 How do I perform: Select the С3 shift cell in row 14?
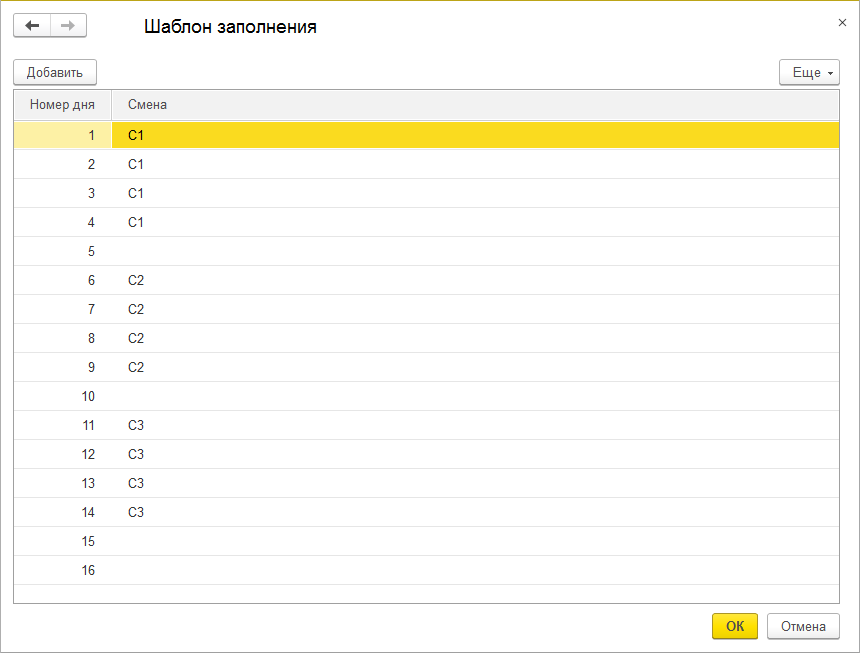(x=136, y=512)
